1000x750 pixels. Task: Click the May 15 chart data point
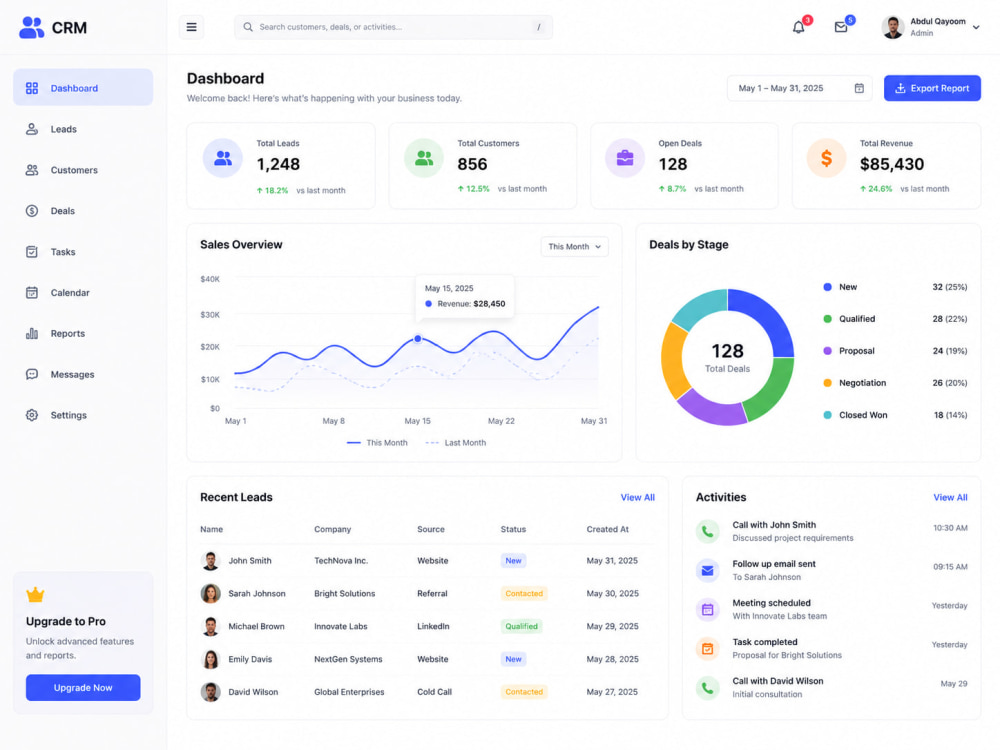[418, 339]
